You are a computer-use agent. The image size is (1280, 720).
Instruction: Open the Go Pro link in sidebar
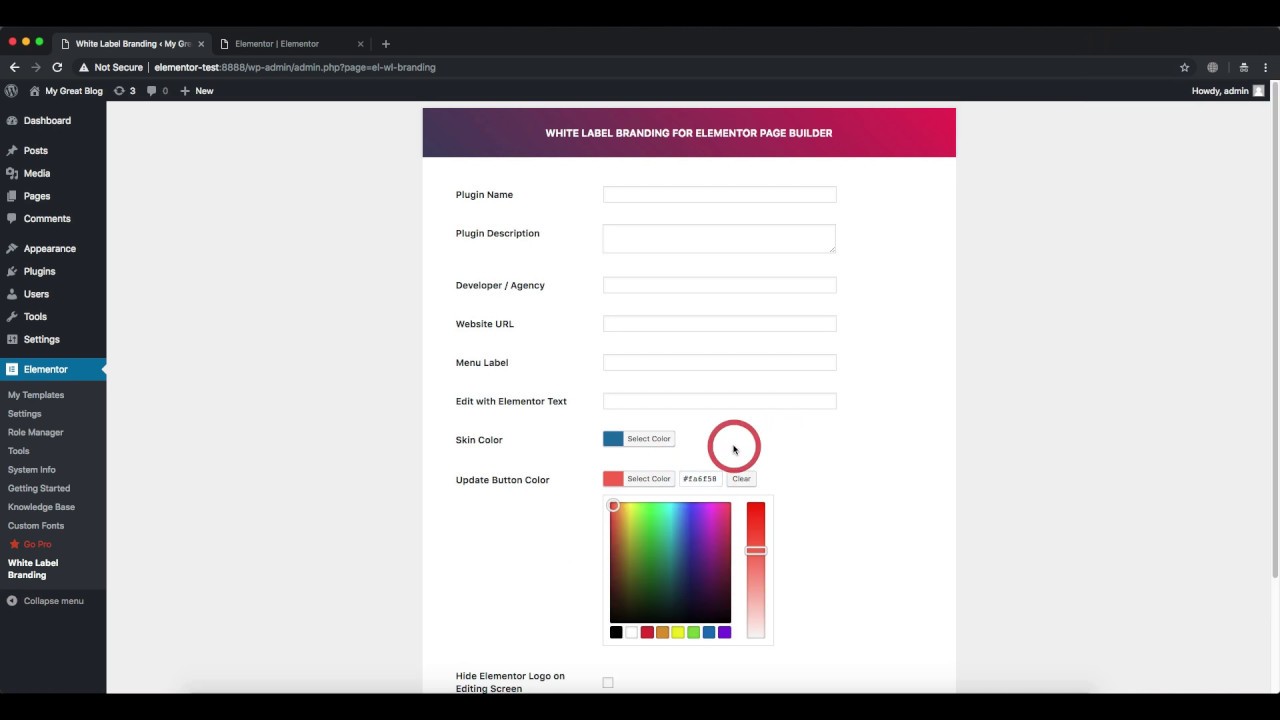coord(37,544)
